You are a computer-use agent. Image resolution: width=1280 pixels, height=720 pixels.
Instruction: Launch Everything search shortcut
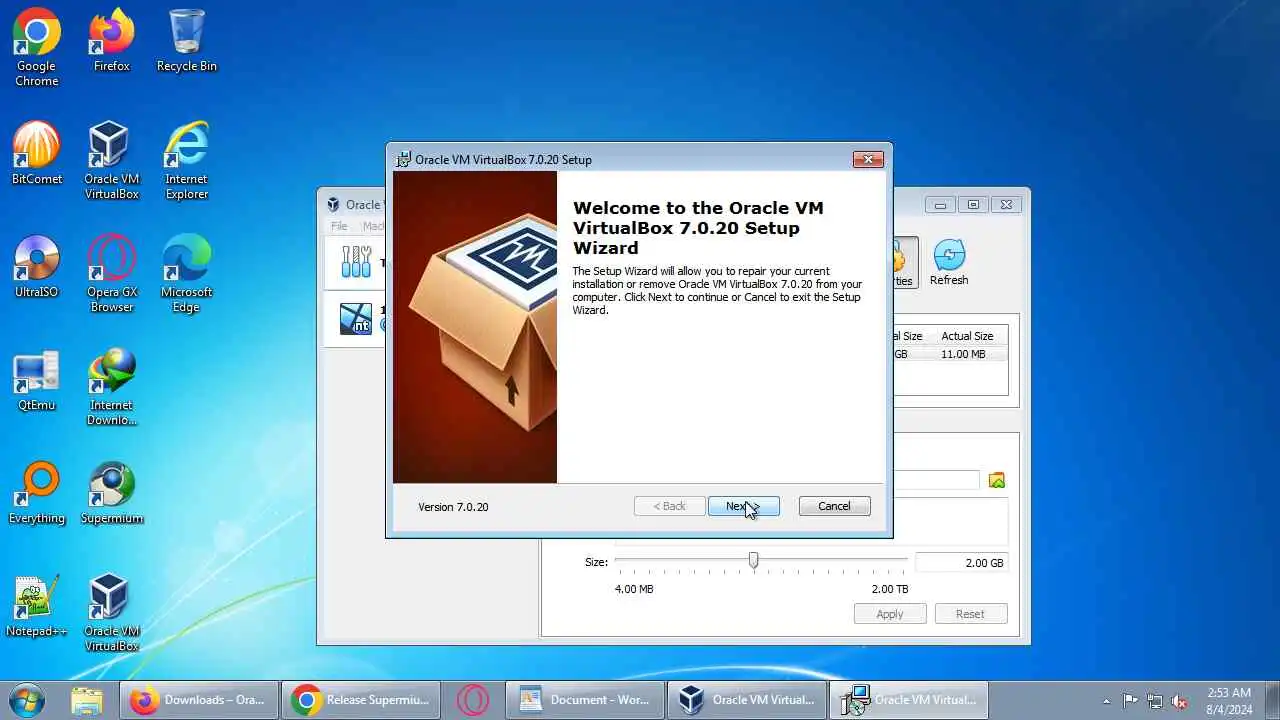[36, 493]
